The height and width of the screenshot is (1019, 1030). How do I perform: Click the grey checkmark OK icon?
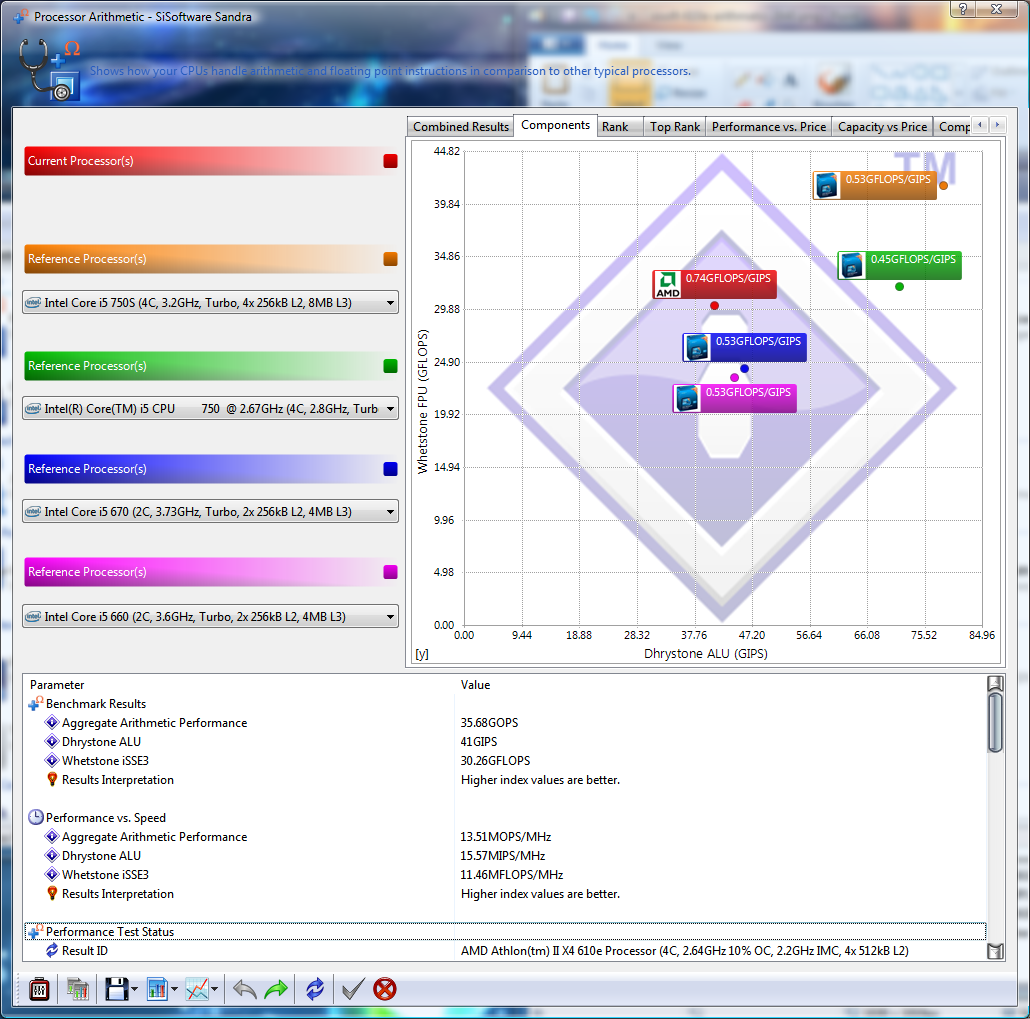[353, 989]
